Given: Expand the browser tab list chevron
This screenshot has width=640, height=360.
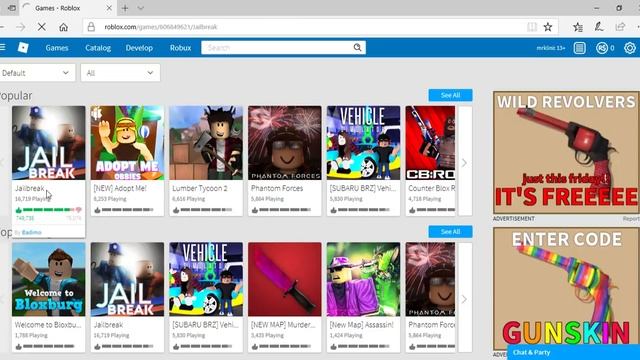Looking at the screenshot, I should (140, 8).
